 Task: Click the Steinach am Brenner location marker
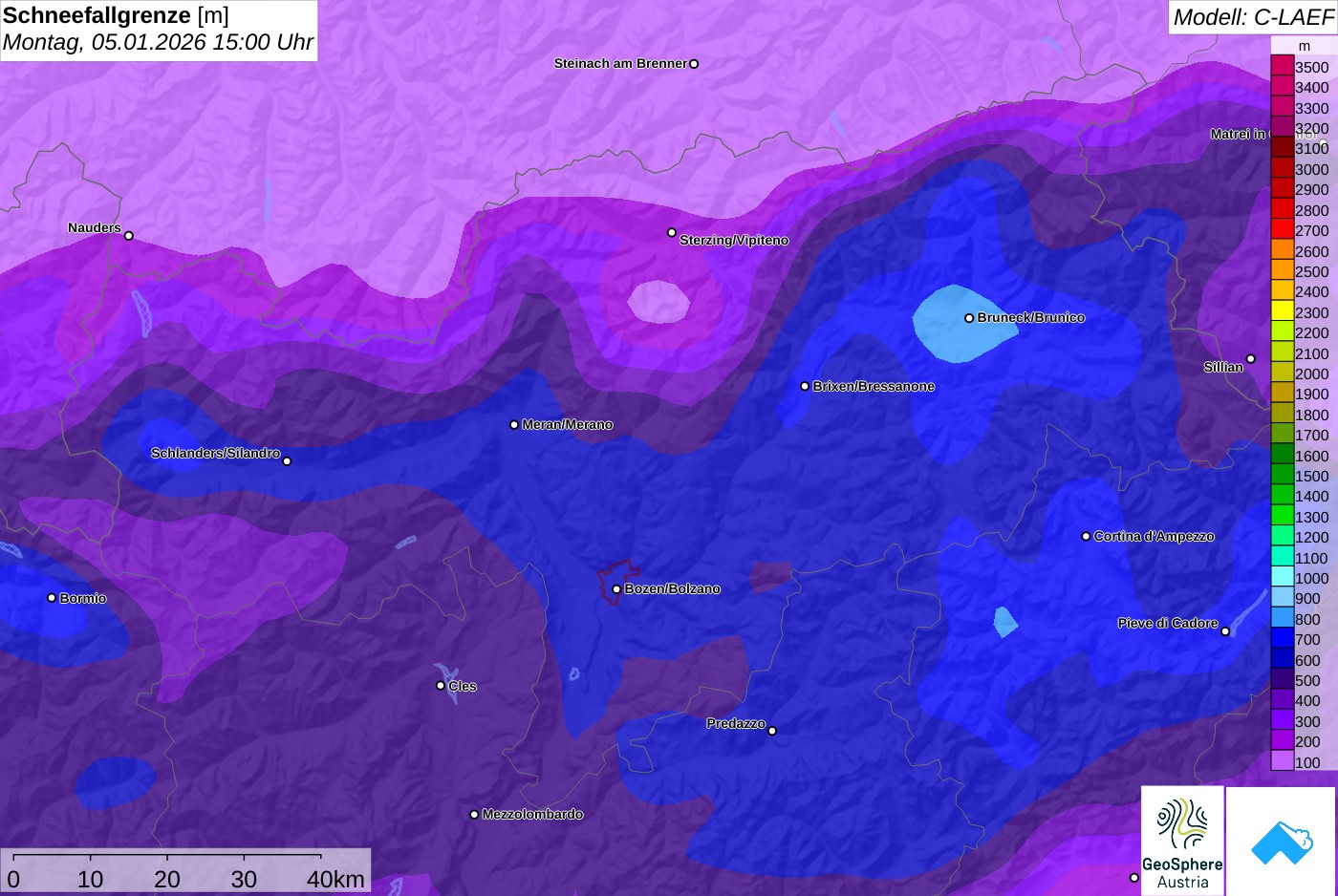(x=694, y=64)
